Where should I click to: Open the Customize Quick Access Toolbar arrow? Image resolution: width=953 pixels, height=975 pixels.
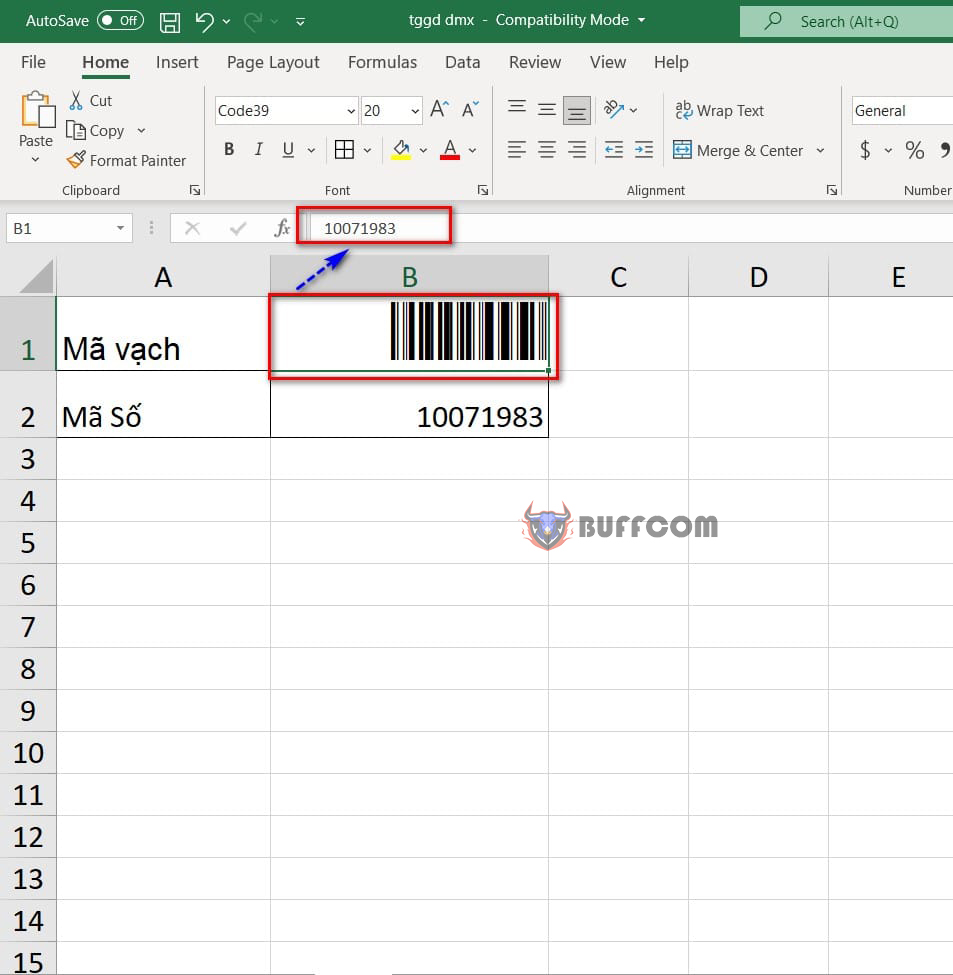300,22
